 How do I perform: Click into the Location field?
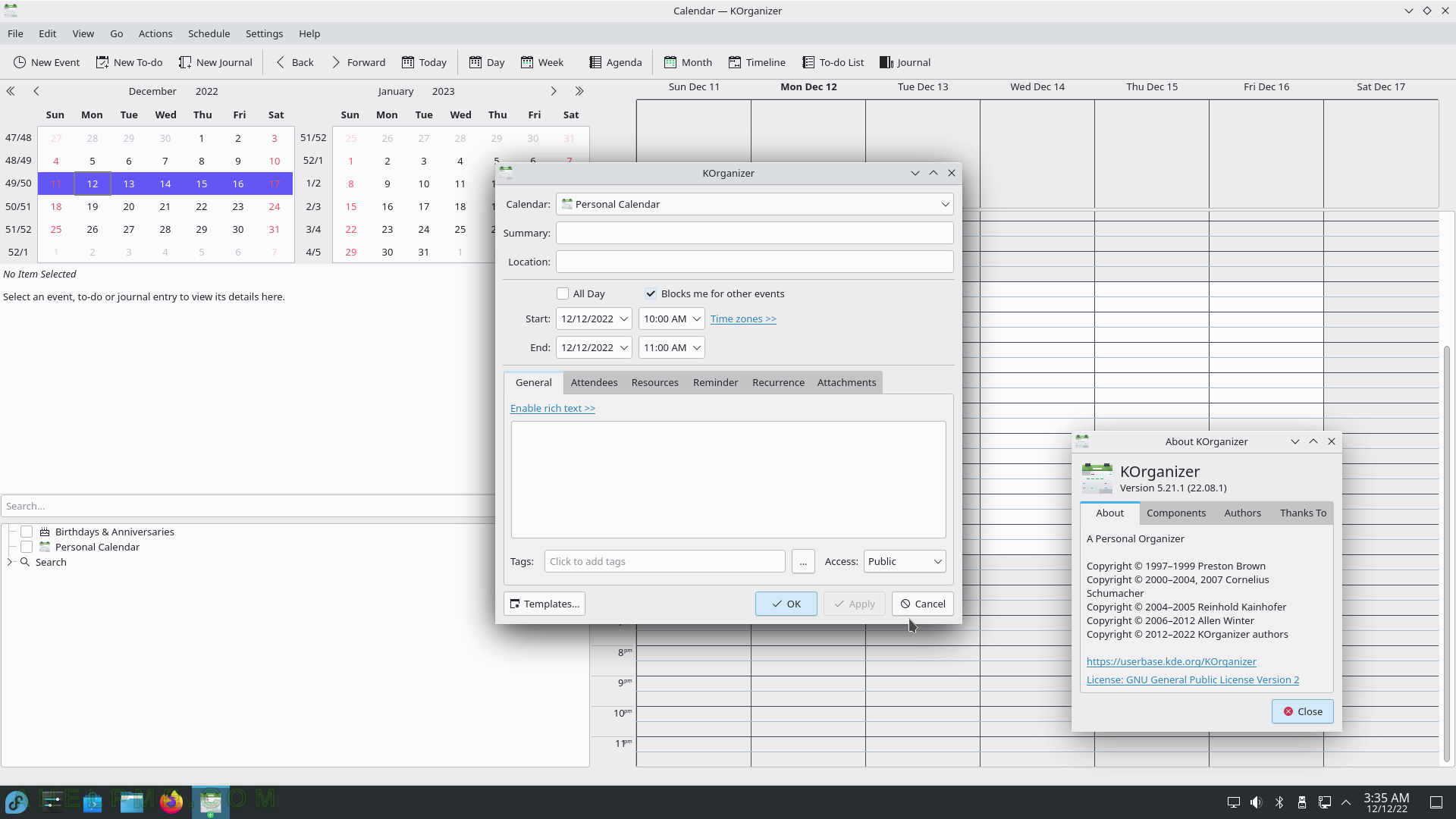click(x=755, y=262)
